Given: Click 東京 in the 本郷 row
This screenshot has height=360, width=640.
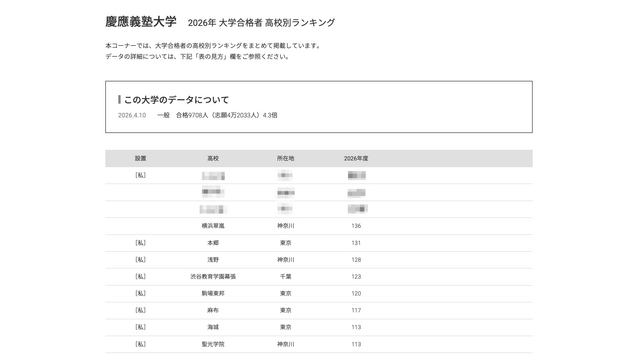Looking at the screenshot, I should [285, 243].
